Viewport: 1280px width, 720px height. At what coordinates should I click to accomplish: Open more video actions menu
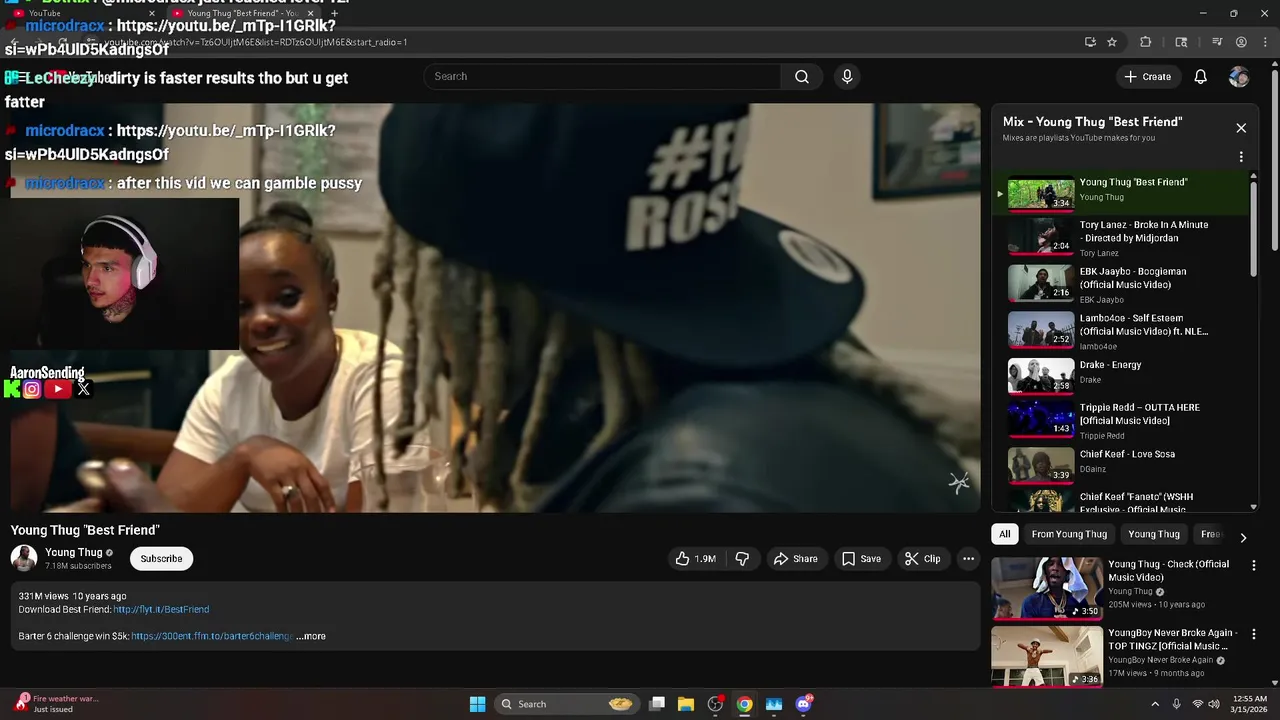pos(968,559)
